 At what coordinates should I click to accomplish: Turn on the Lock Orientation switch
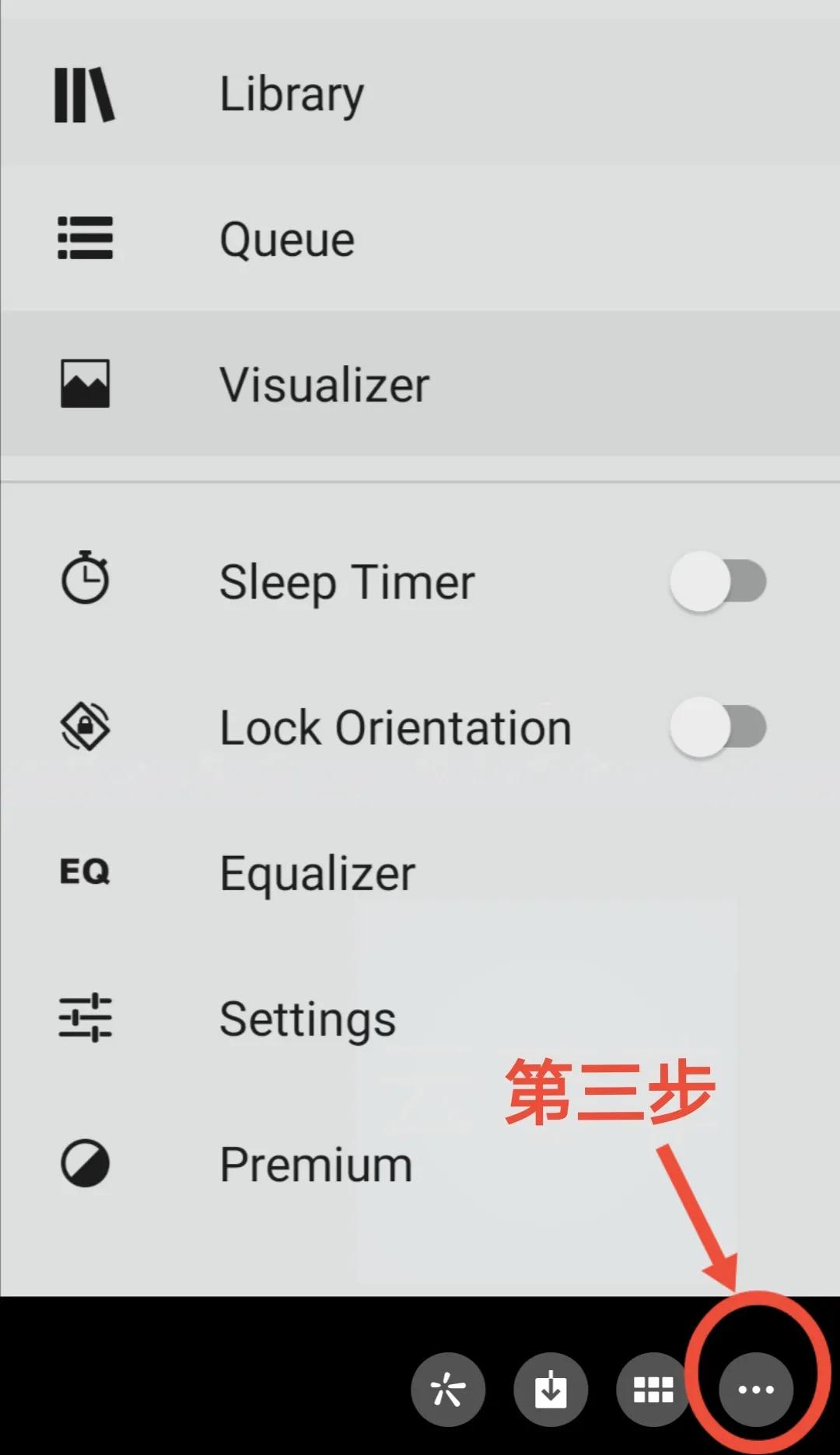[x=718, y=727]
